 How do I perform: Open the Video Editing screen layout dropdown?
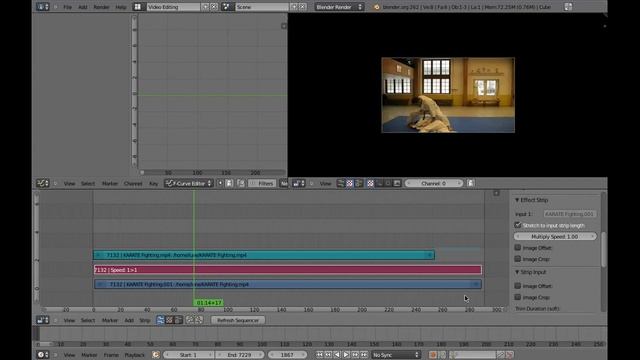coord(172,7)
